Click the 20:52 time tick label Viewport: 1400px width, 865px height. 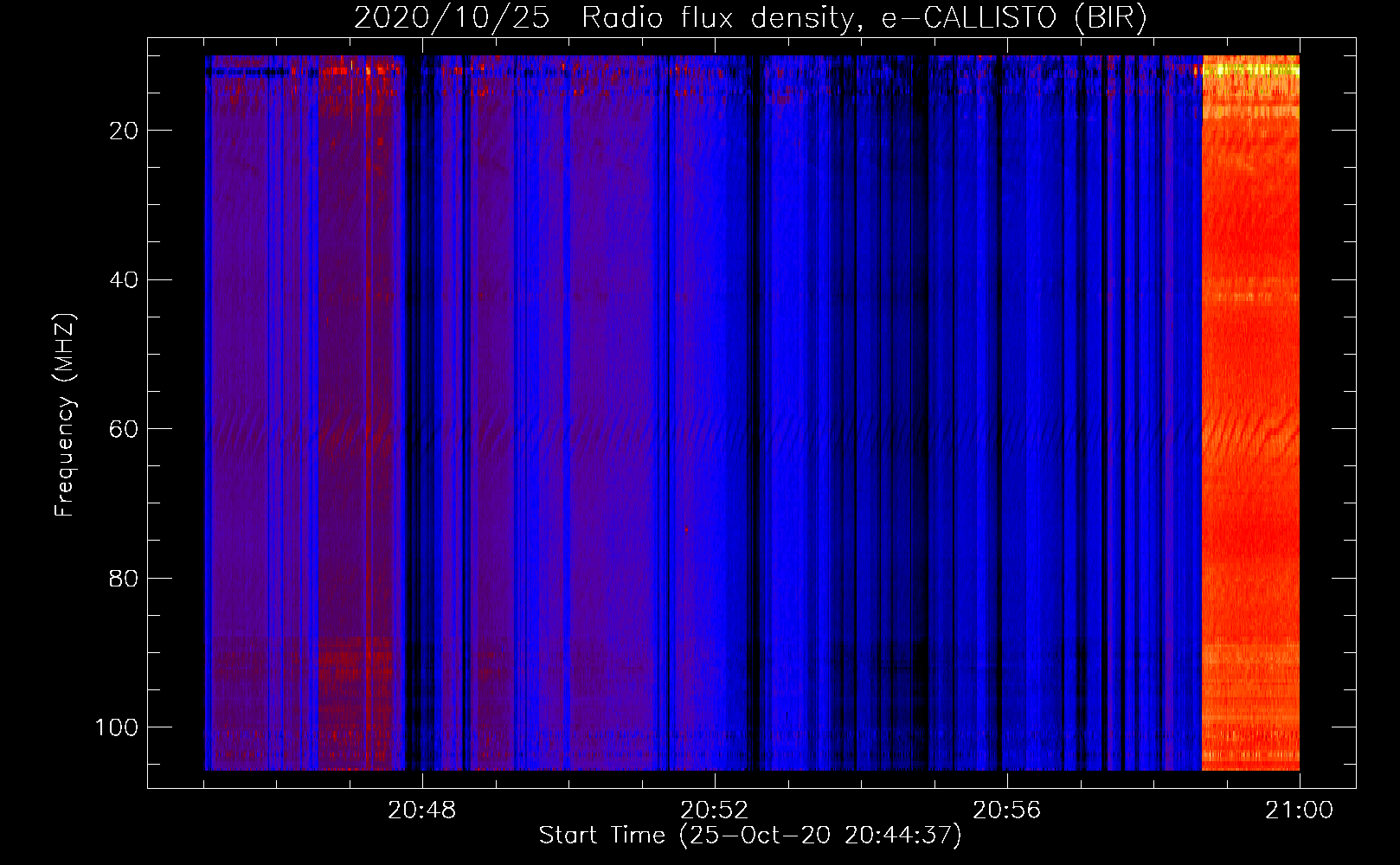715,811
